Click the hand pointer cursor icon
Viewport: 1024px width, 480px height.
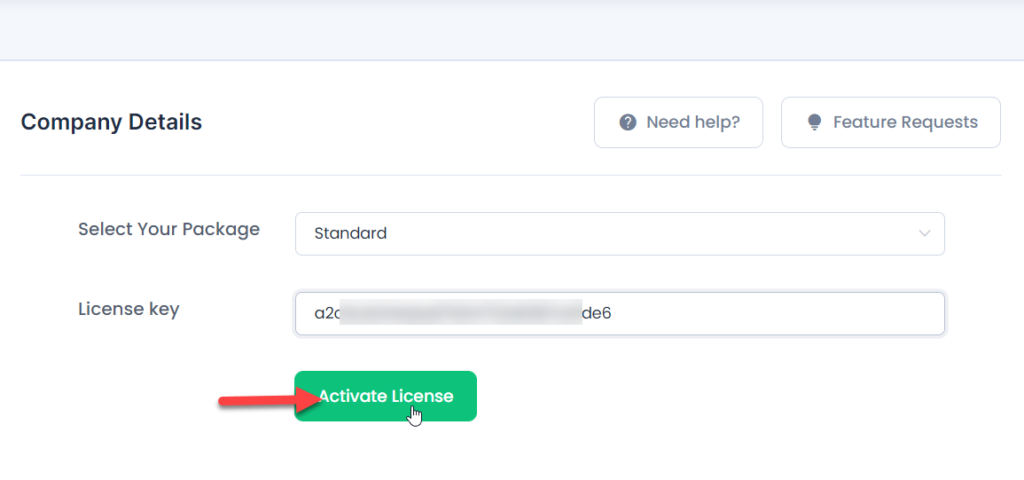click(415, 416)
